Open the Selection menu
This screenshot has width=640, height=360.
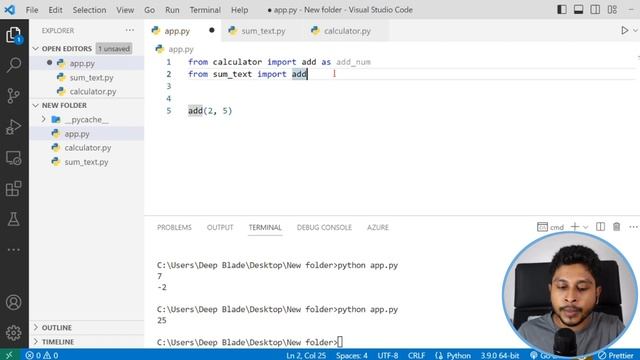89,10
